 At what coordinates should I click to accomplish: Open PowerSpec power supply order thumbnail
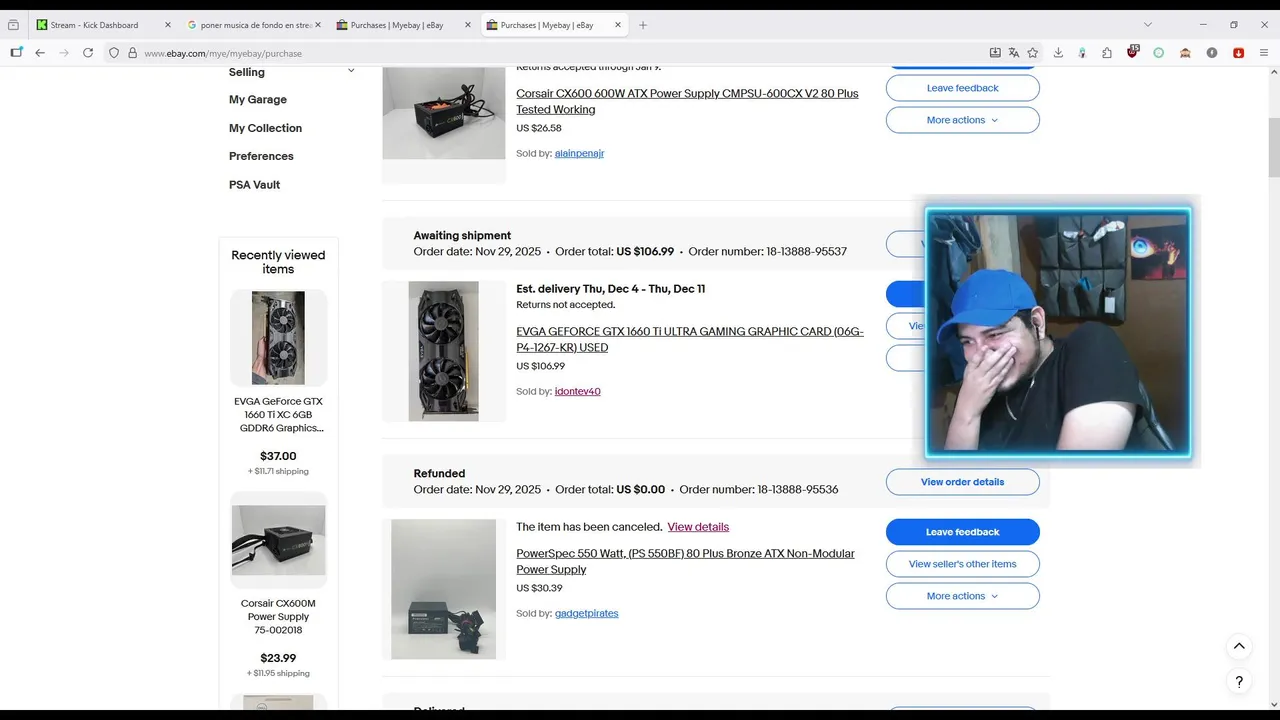[444, 589]
